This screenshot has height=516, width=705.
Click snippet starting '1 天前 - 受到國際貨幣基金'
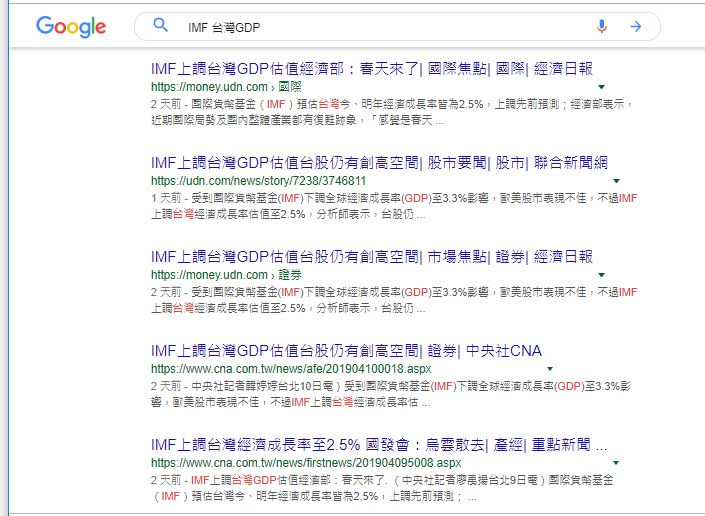[394, 206]
